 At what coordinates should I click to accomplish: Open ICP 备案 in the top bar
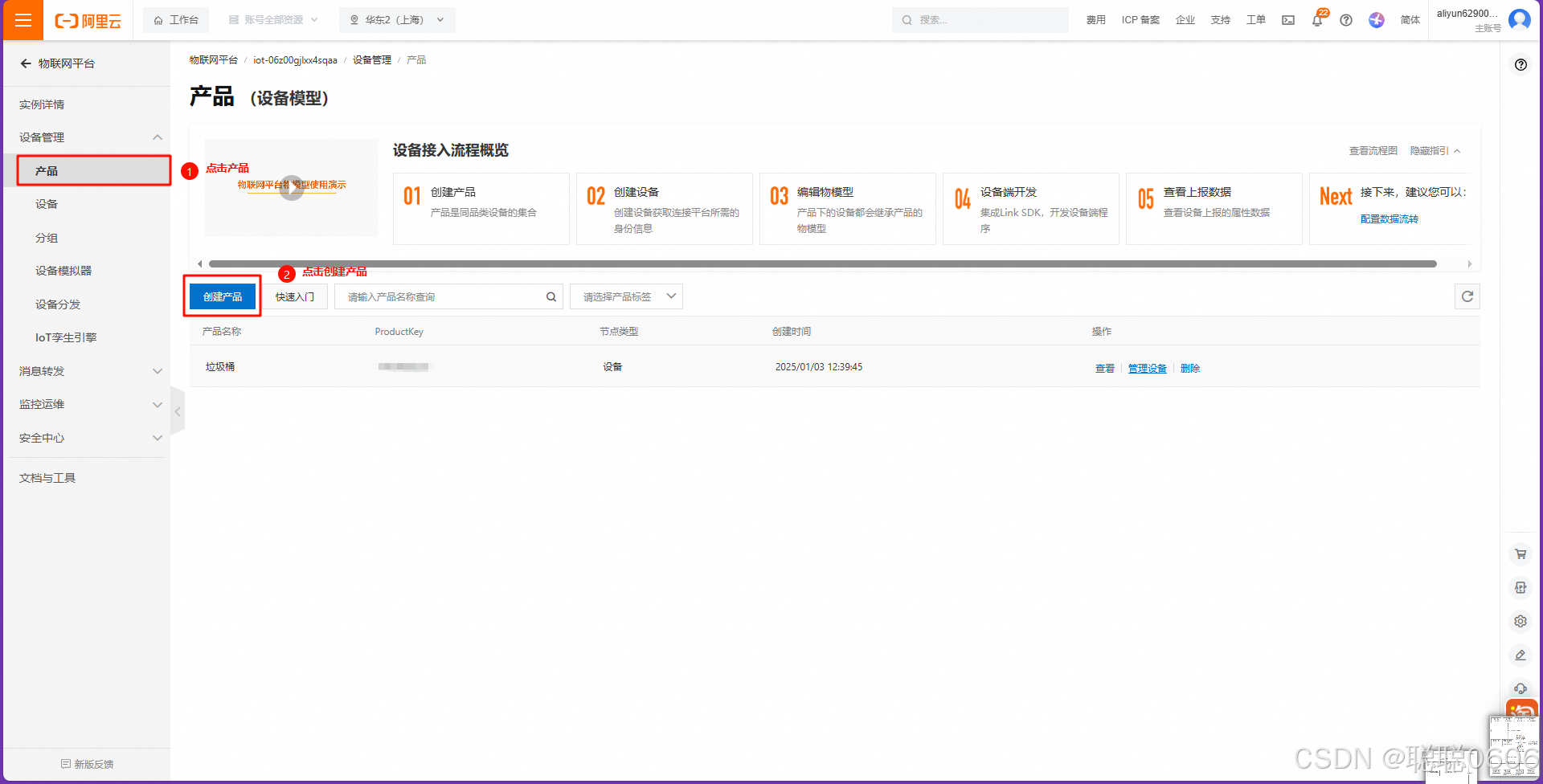1140,20
